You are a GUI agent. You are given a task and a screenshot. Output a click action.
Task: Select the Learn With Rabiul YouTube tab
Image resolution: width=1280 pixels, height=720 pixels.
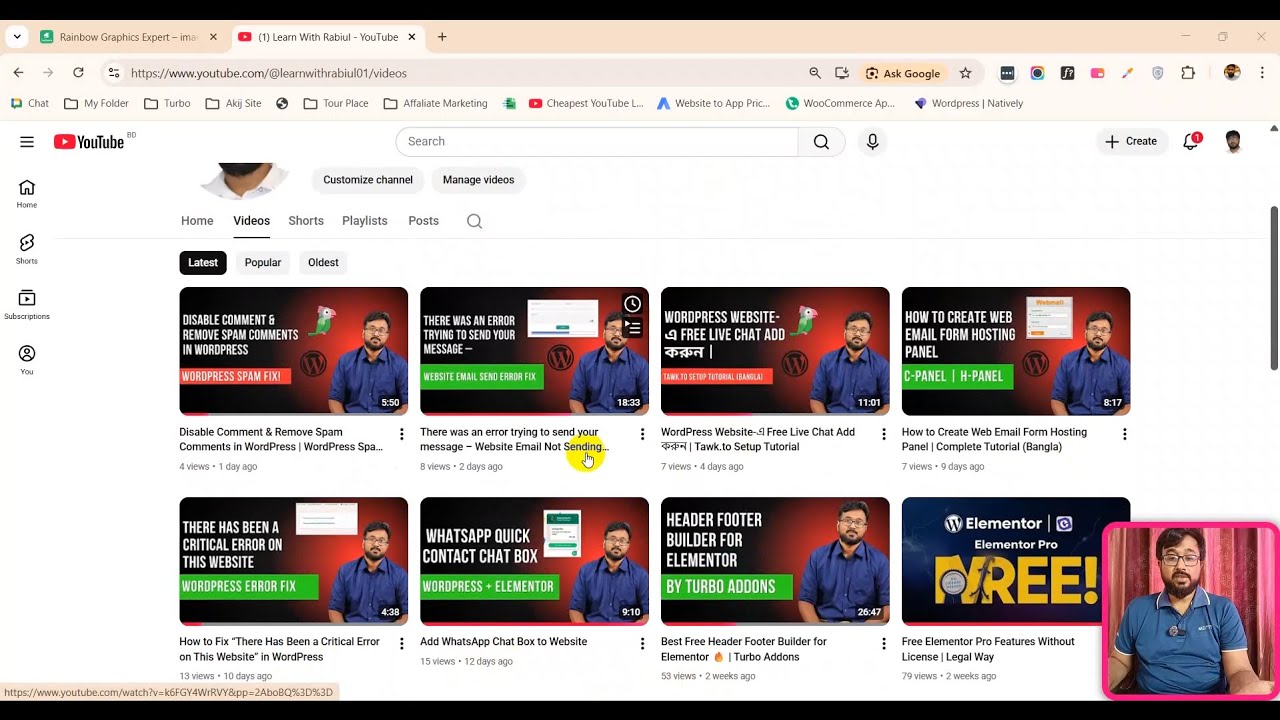pyautogui.click(x=327, y=37)
